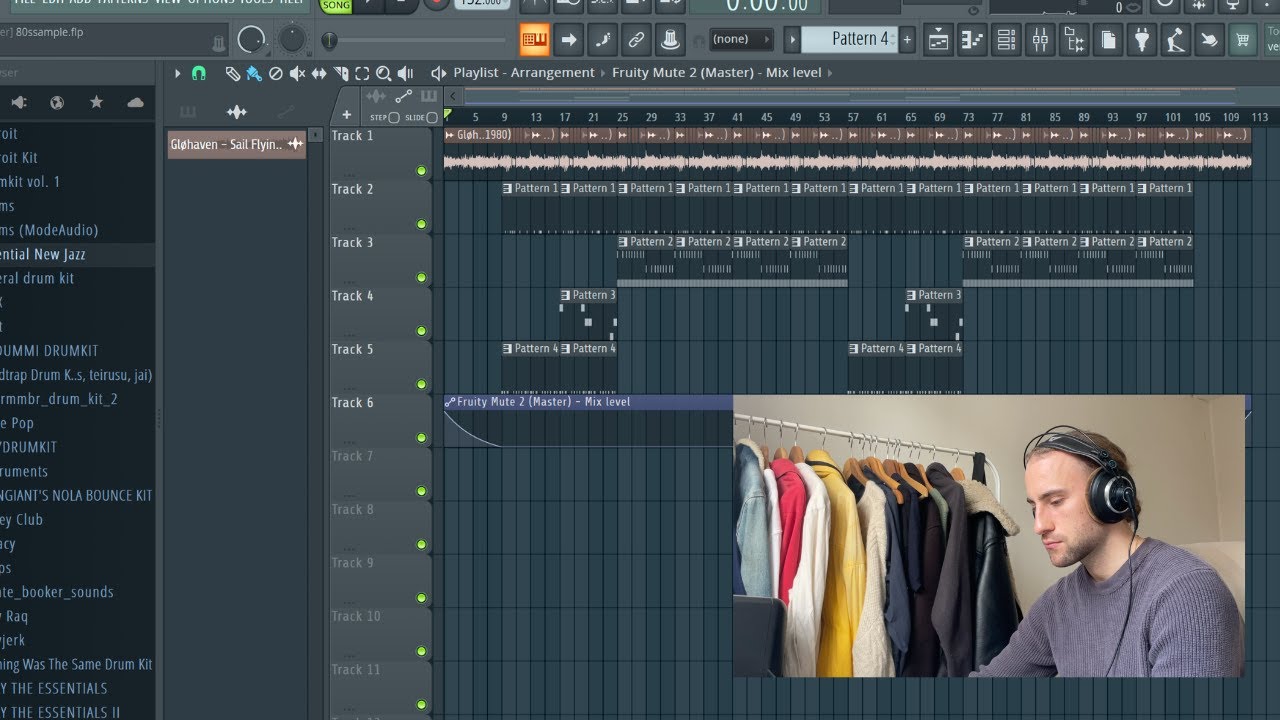Expand arrow after Mix level breadcrumb
The width and height of the screenshot is (1280, 720).
point(830,73)
